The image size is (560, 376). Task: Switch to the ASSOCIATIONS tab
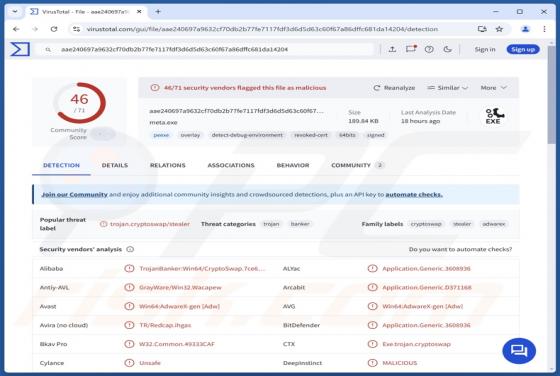pyautogui.click(x=231, y=165)
